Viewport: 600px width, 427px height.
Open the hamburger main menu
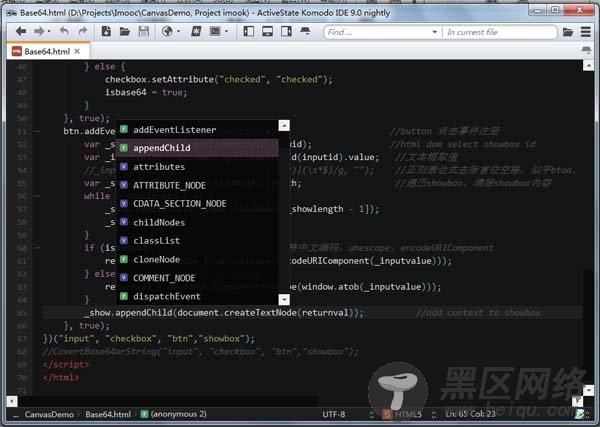pos(585,32)
